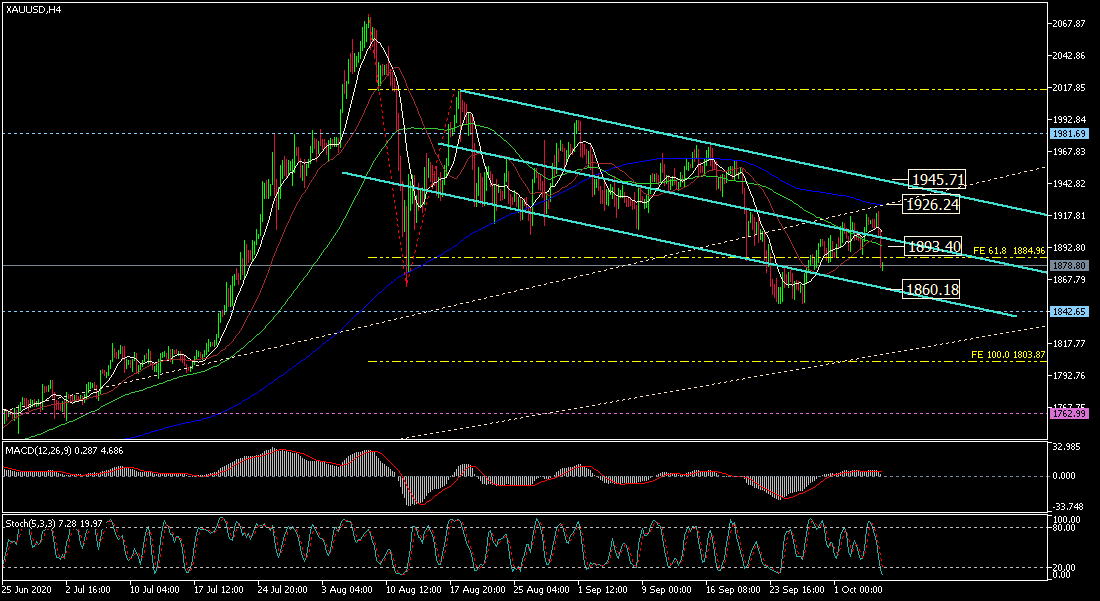Select the 1945.71 price annotation box
The image size is (1100, 601).
937,180
